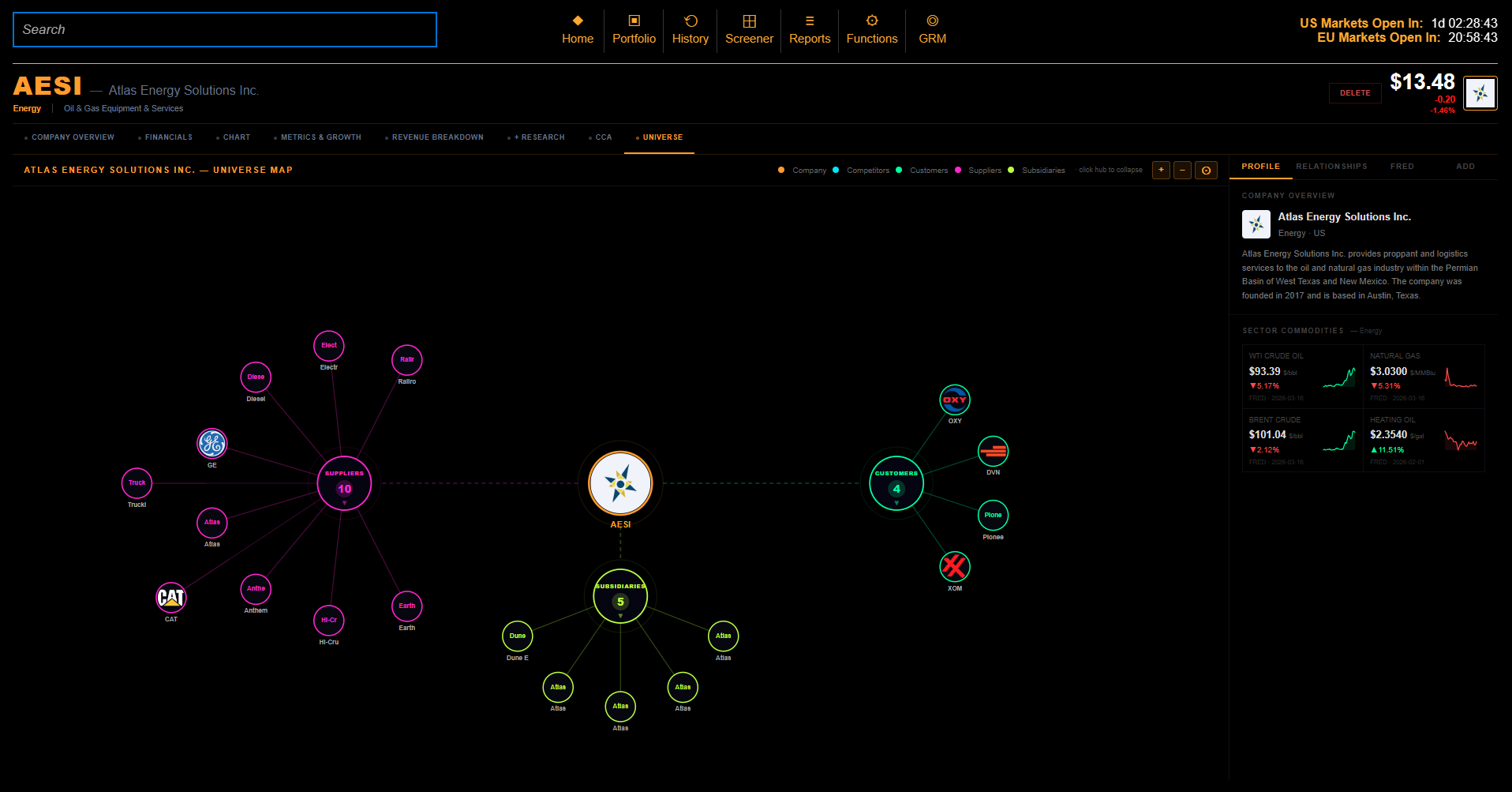Open the WTI Crude Oil commodity card
The image size is (1512, 792).
tap(1302, 377)
